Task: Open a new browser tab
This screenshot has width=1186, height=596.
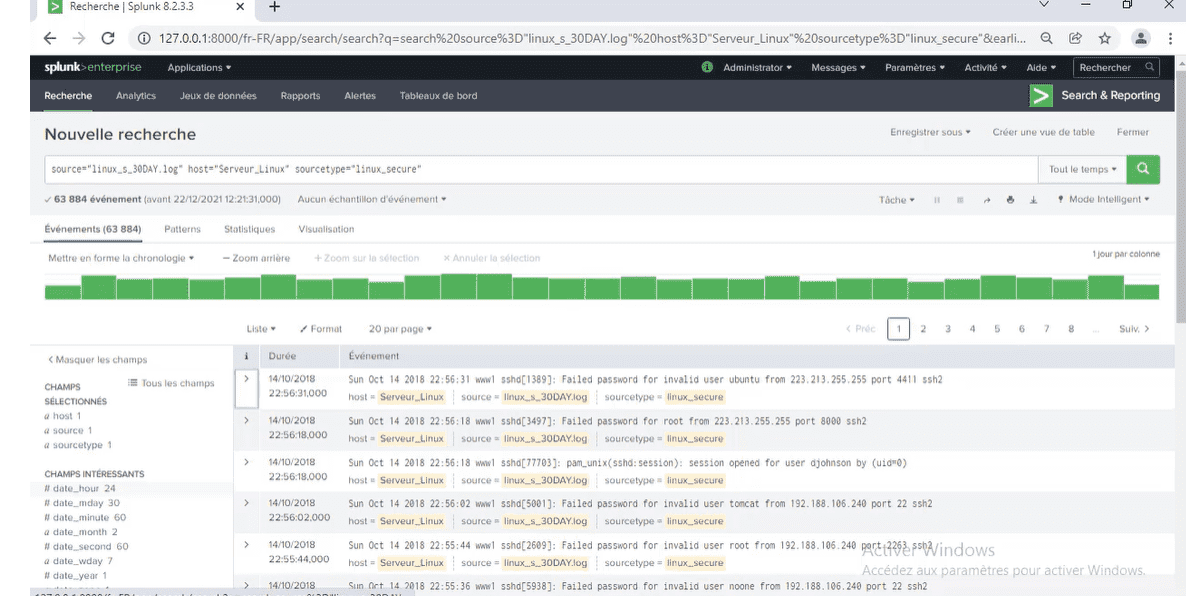Action: point(275,7)
